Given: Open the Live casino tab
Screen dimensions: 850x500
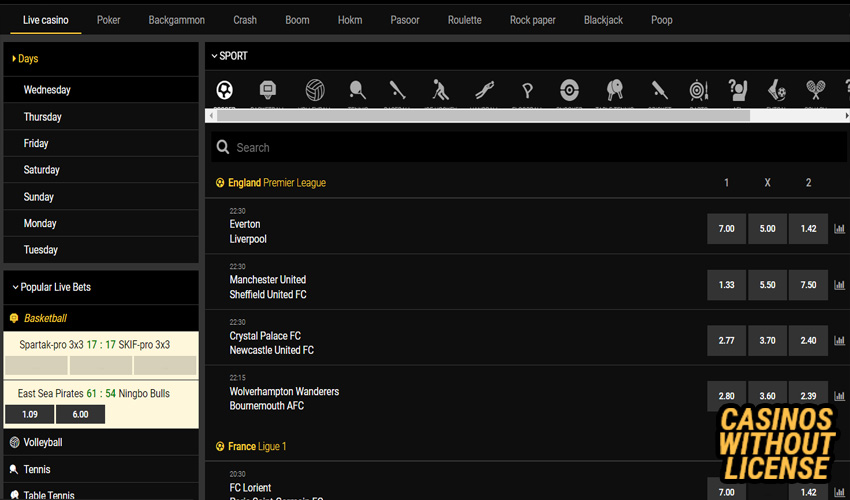Looking at the screenshot, I should click(45, 20).
